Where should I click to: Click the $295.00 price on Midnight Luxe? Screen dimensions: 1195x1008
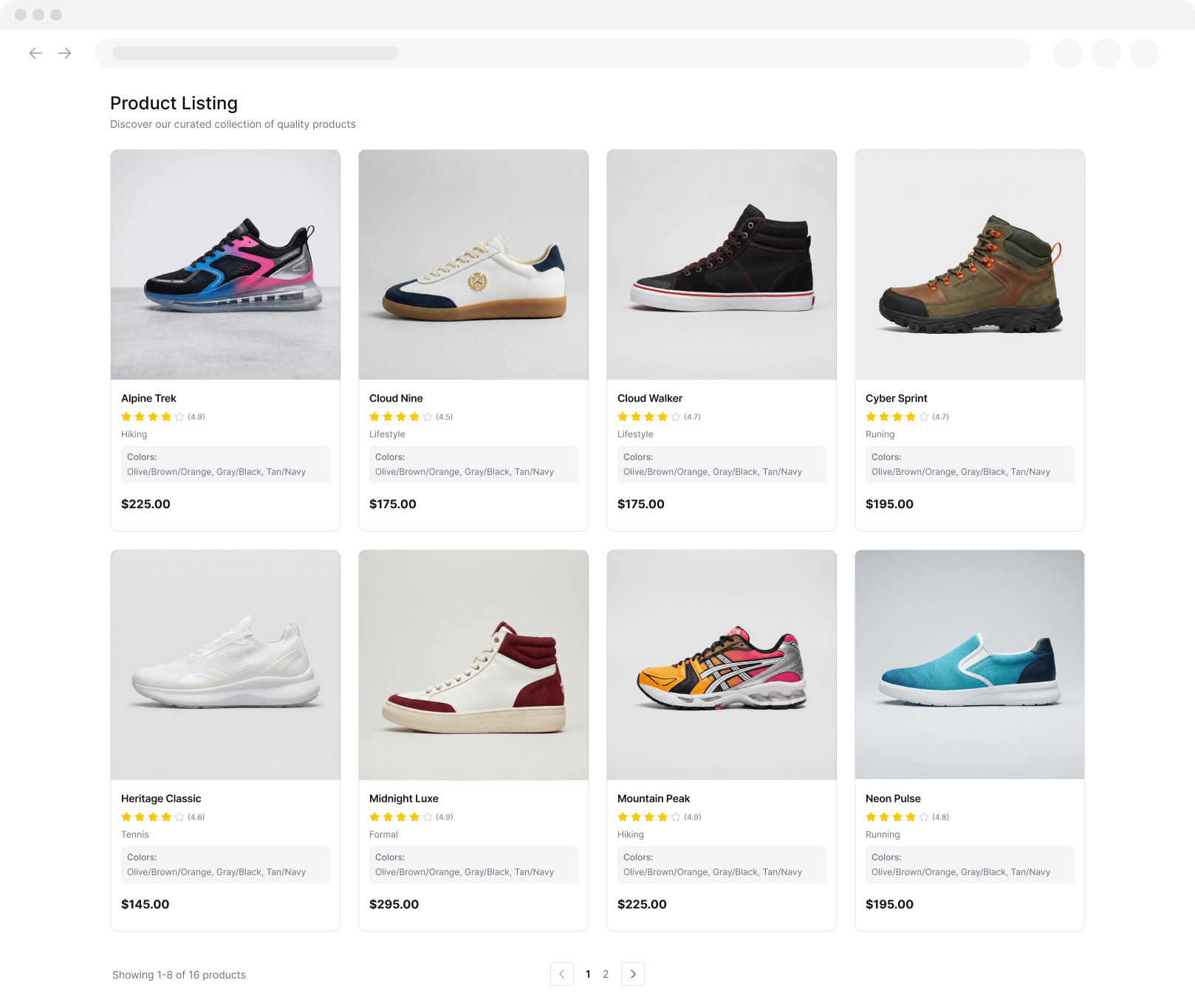394,904
